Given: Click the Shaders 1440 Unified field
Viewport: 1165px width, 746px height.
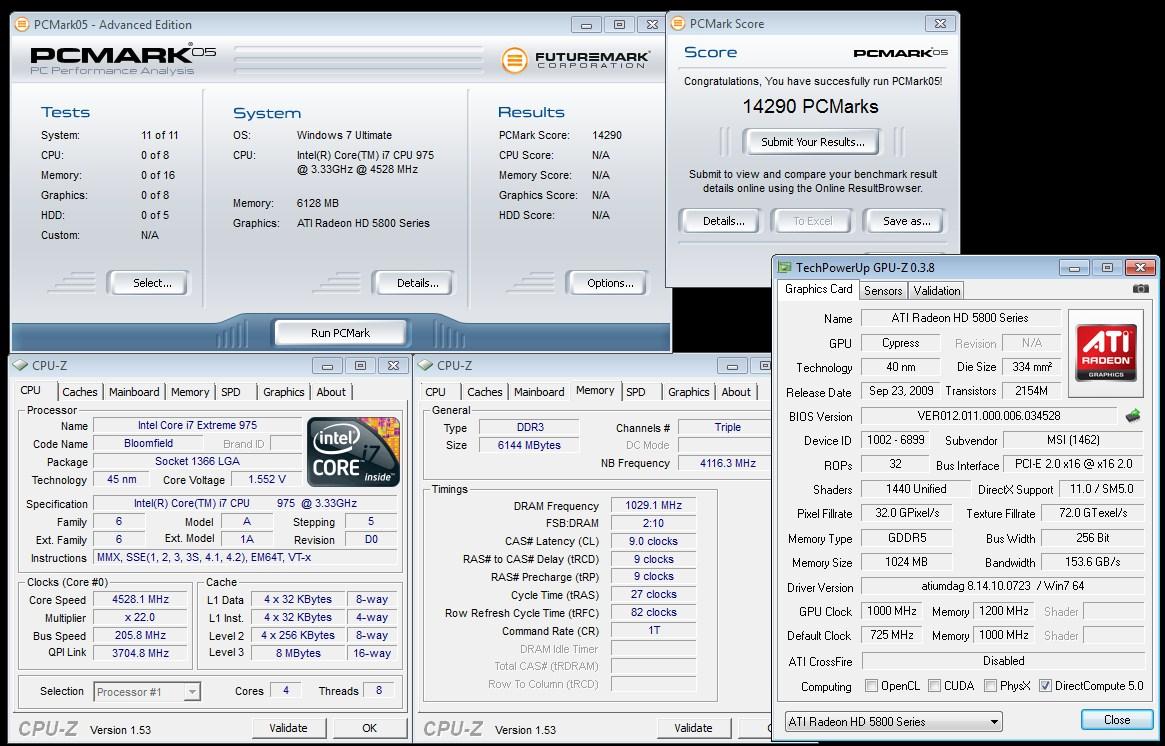Looking at the screenshot, I should click(915, 489).
